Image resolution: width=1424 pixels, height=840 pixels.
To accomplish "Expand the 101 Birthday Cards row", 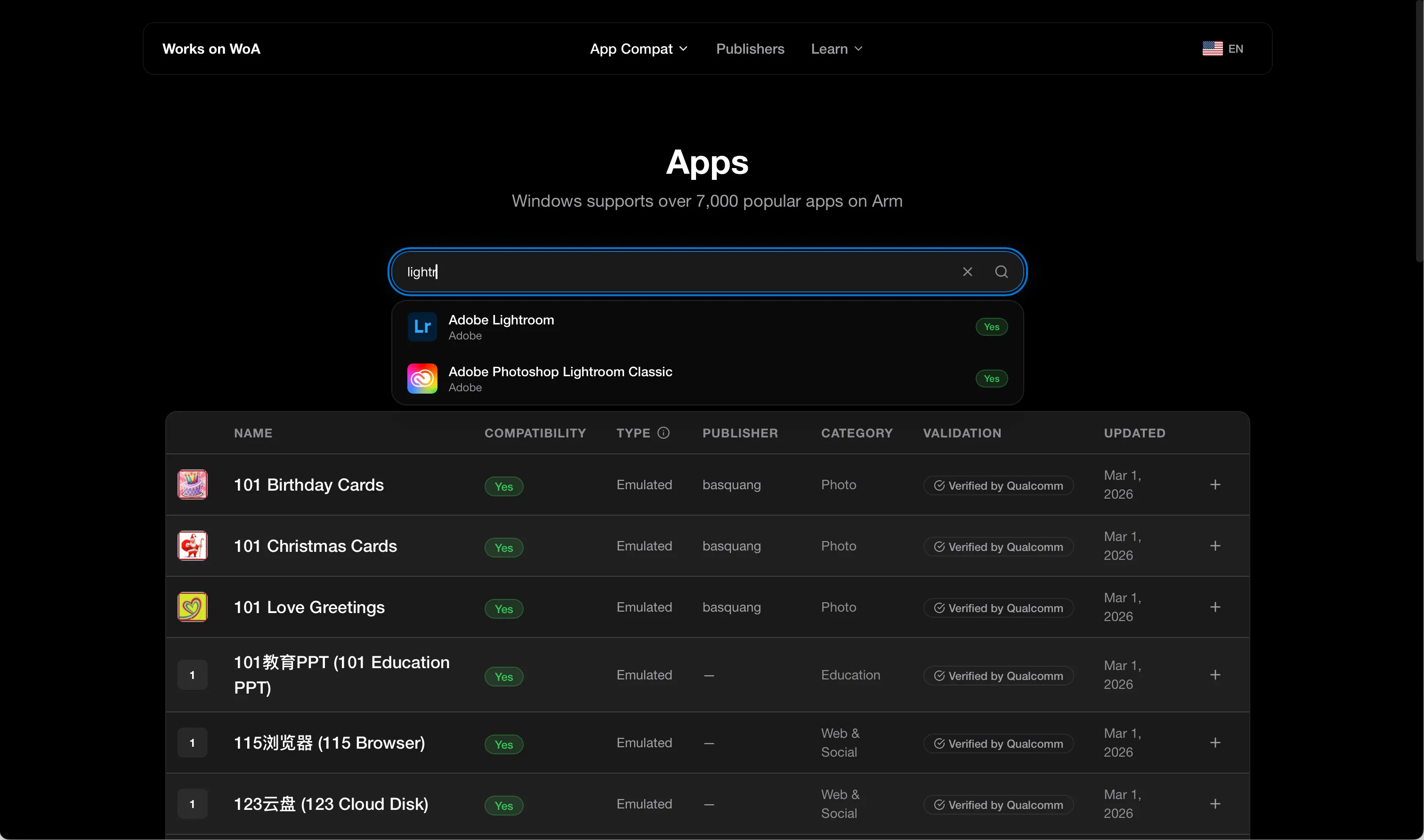I will point(1215,485).
